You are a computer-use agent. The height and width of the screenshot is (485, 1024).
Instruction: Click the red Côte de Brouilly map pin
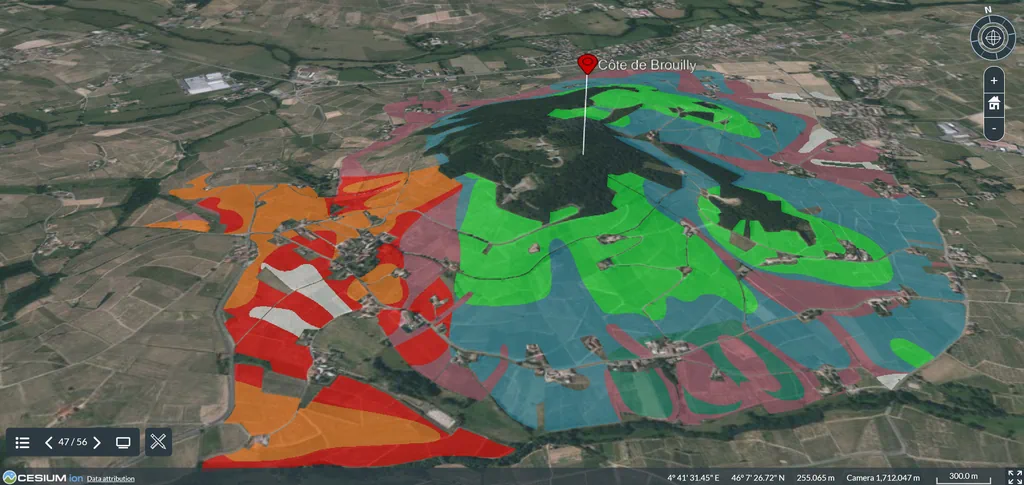(588, 63)
